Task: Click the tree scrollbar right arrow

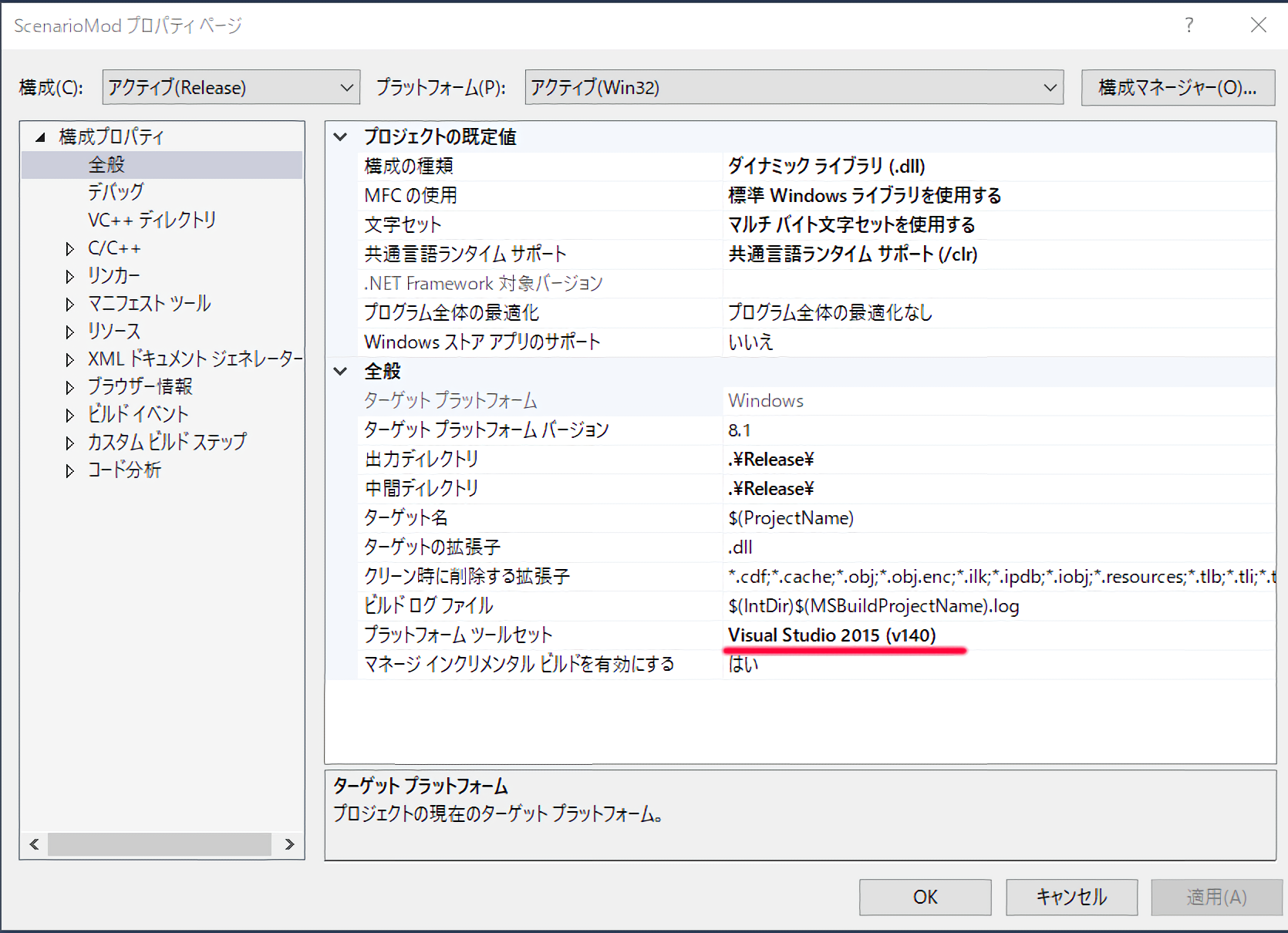Action: pyautogui.click(x=289, y=844)
